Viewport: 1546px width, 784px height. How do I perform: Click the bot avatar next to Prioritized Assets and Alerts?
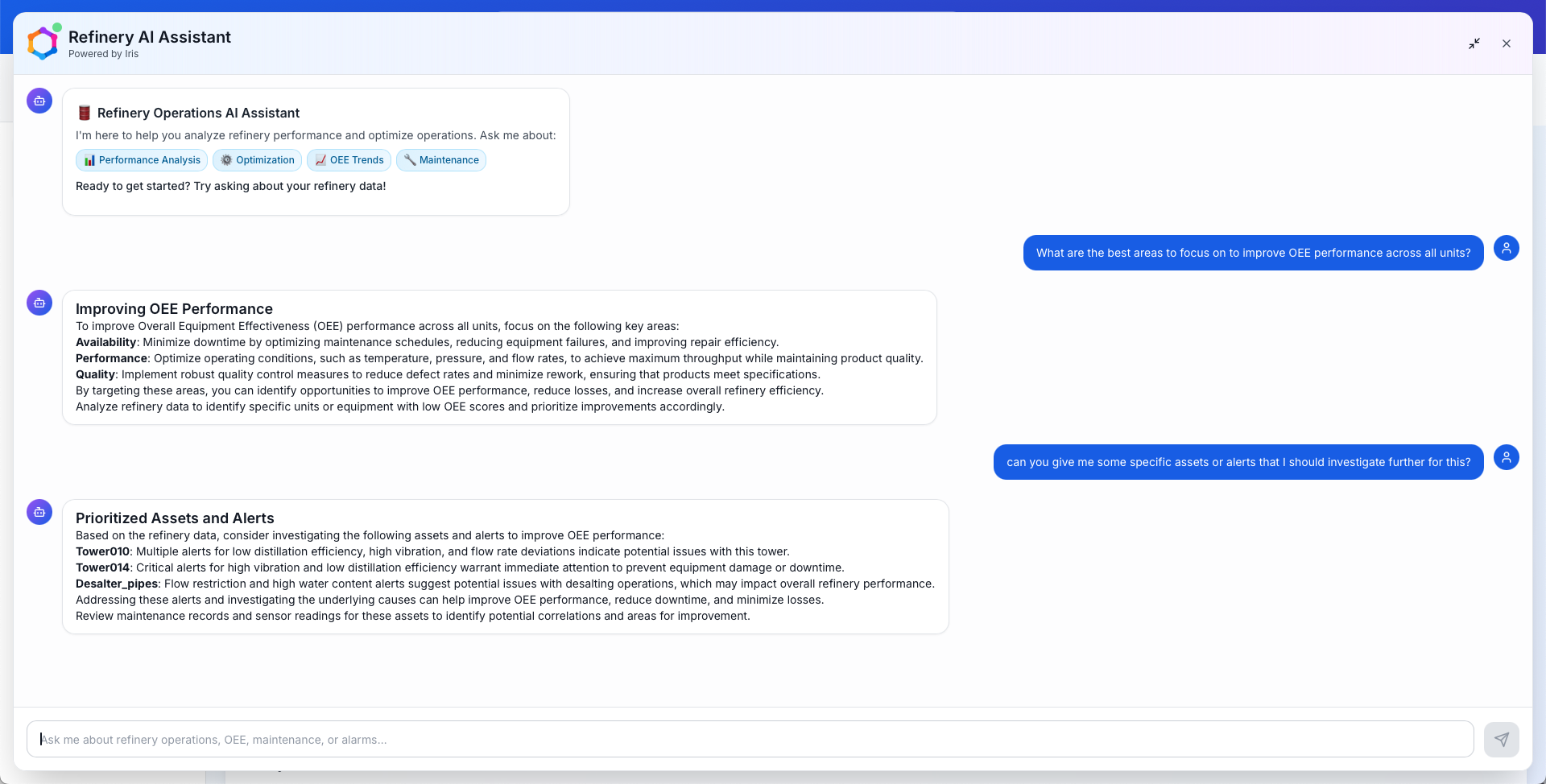coord(39,512)
